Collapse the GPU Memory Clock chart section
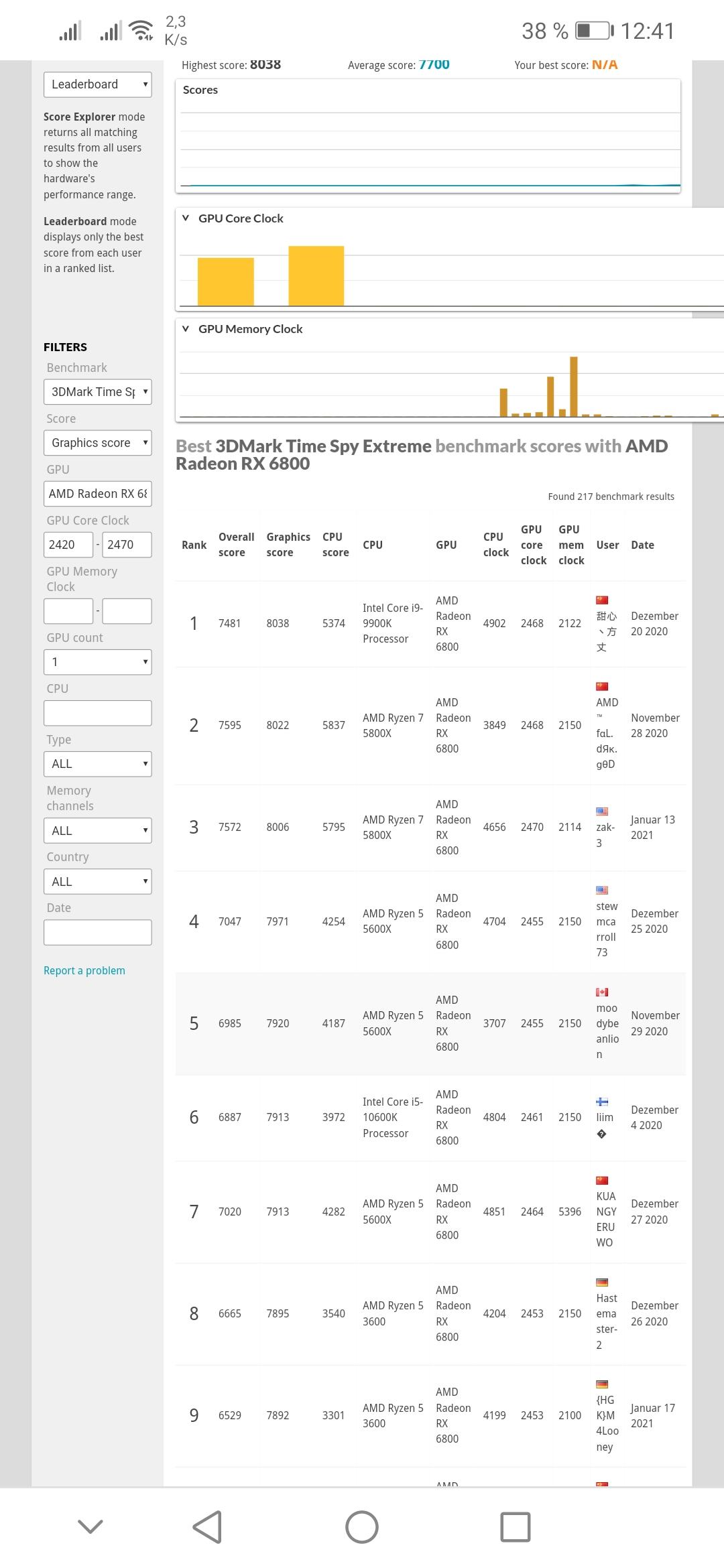 click(186, 329)
